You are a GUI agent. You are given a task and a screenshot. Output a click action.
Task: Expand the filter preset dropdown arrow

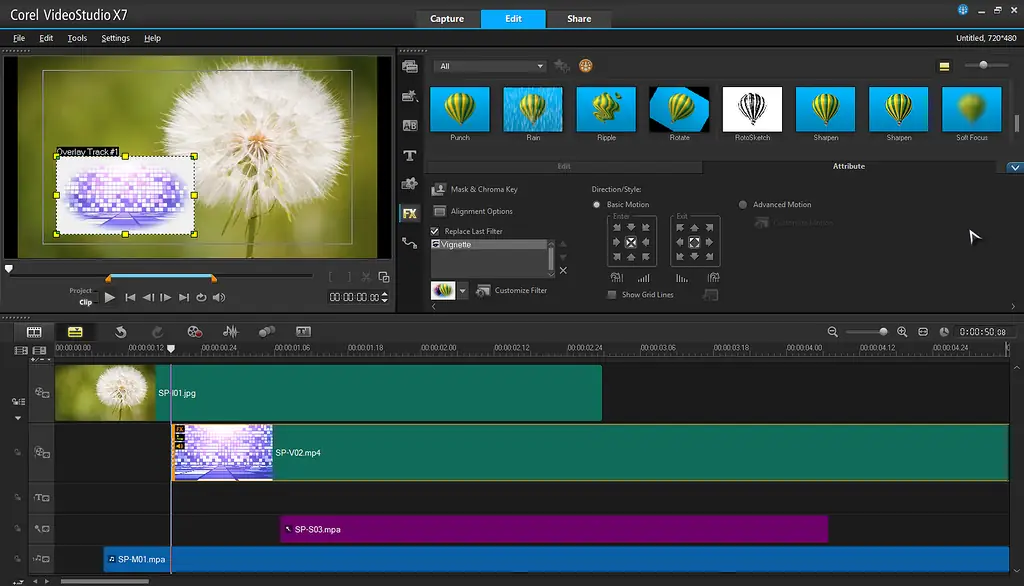pos(462,291)
